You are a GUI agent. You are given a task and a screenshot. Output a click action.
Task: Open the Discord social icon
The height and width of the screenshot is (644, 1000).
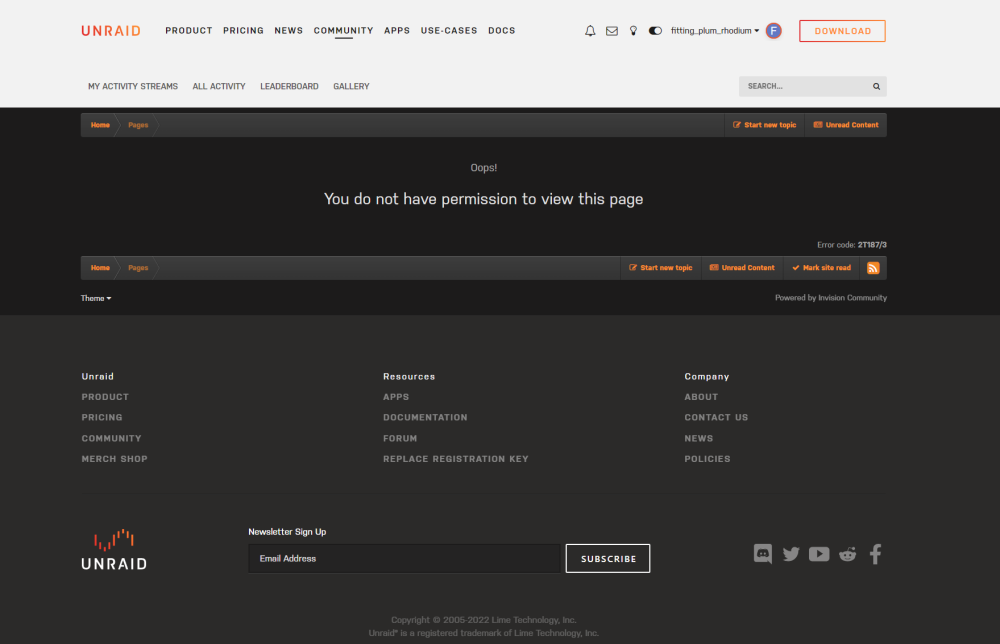point(763,553)
